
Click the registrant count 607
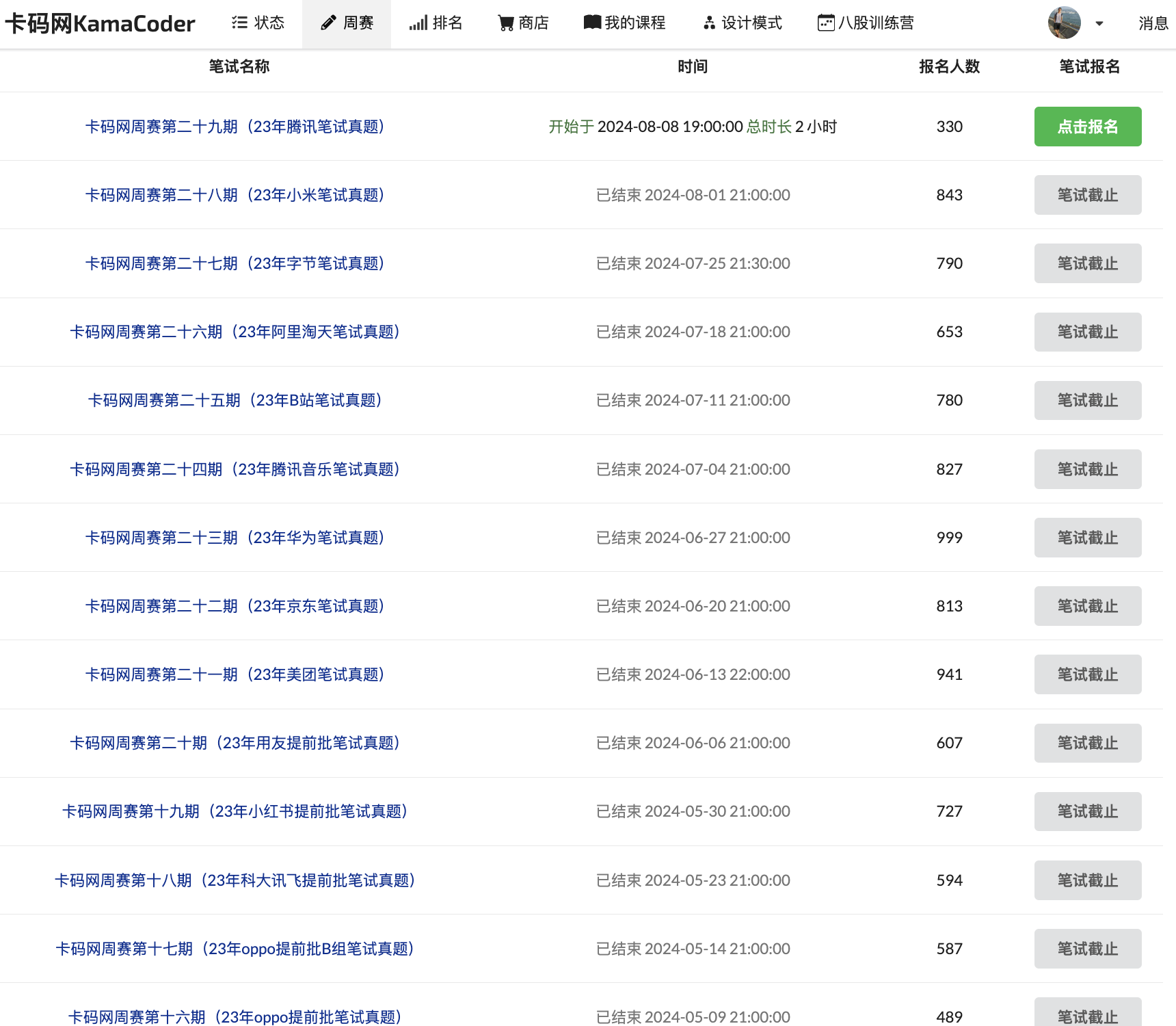[950, 743]
